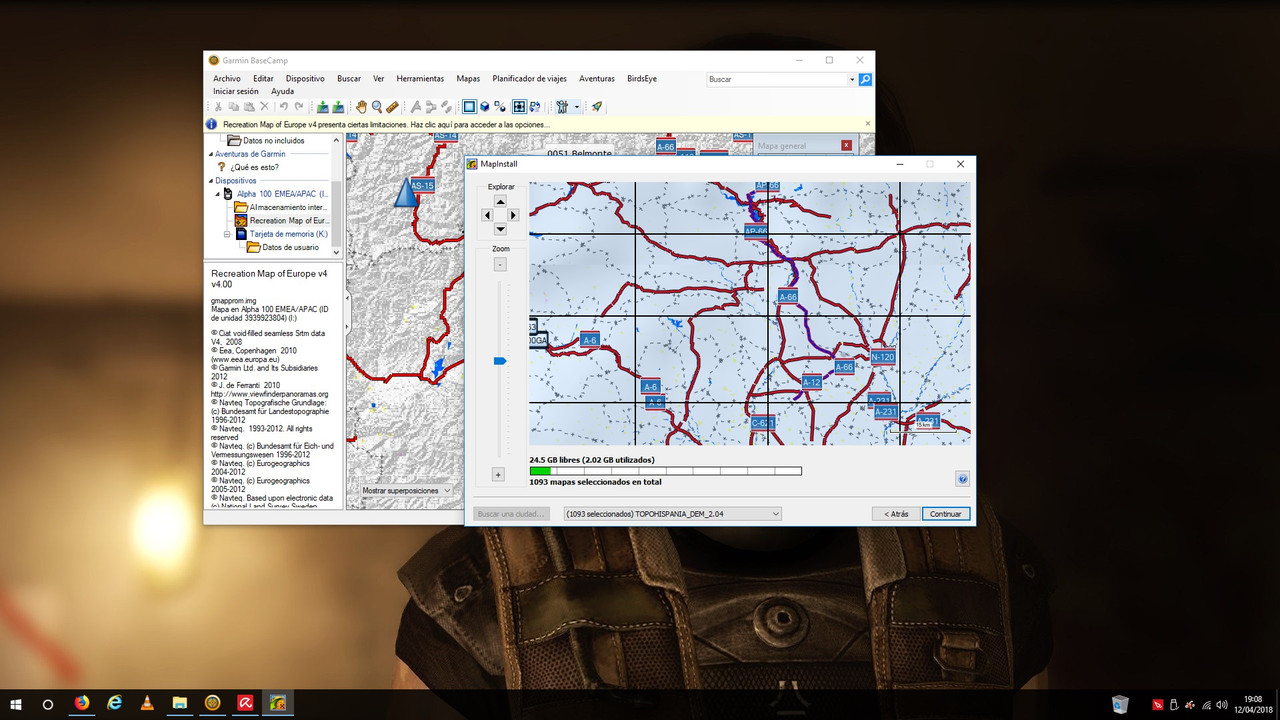Viewport: 1280px width, 720px height.
Task: Click the Send to device icon
Action: (322, 106)
